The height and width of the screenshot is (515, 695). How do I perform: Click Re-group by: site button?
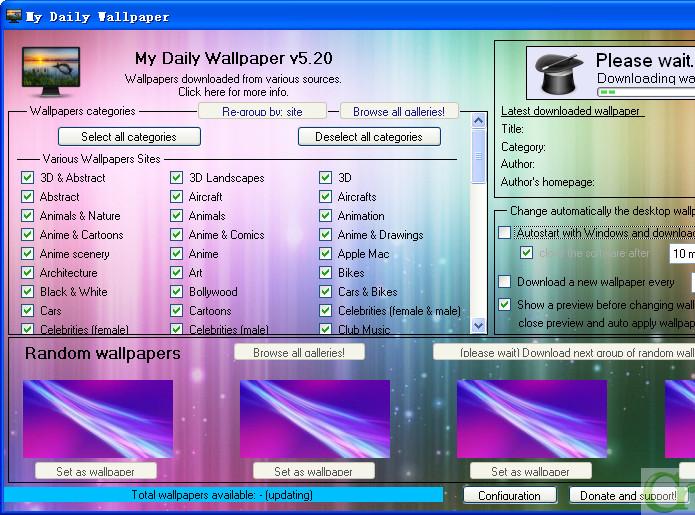coord(262,112)
